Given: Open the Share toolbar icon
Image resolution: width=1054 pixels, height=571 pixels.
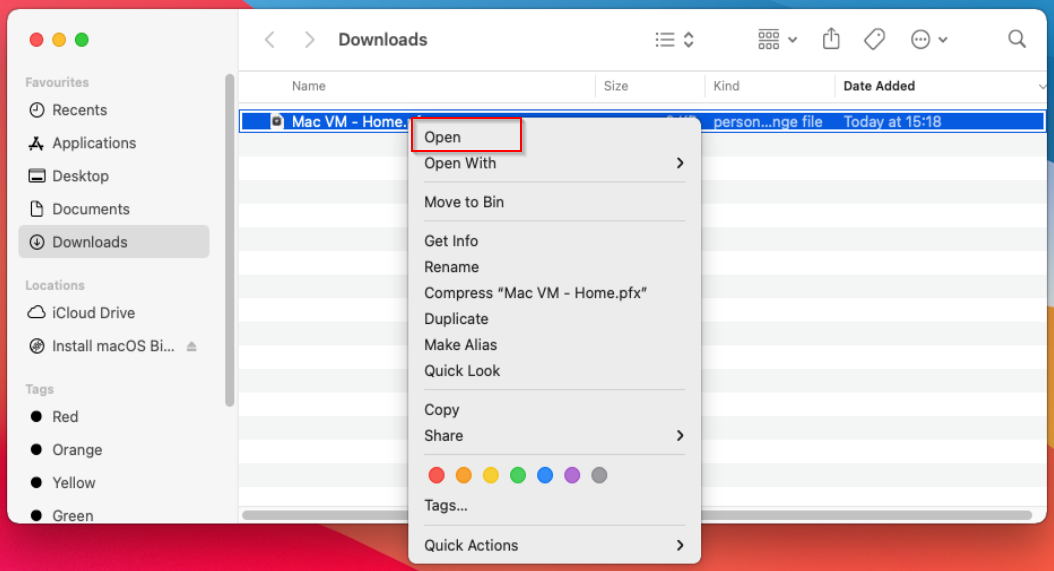Looking at the screenshot, I should (831, 39).
